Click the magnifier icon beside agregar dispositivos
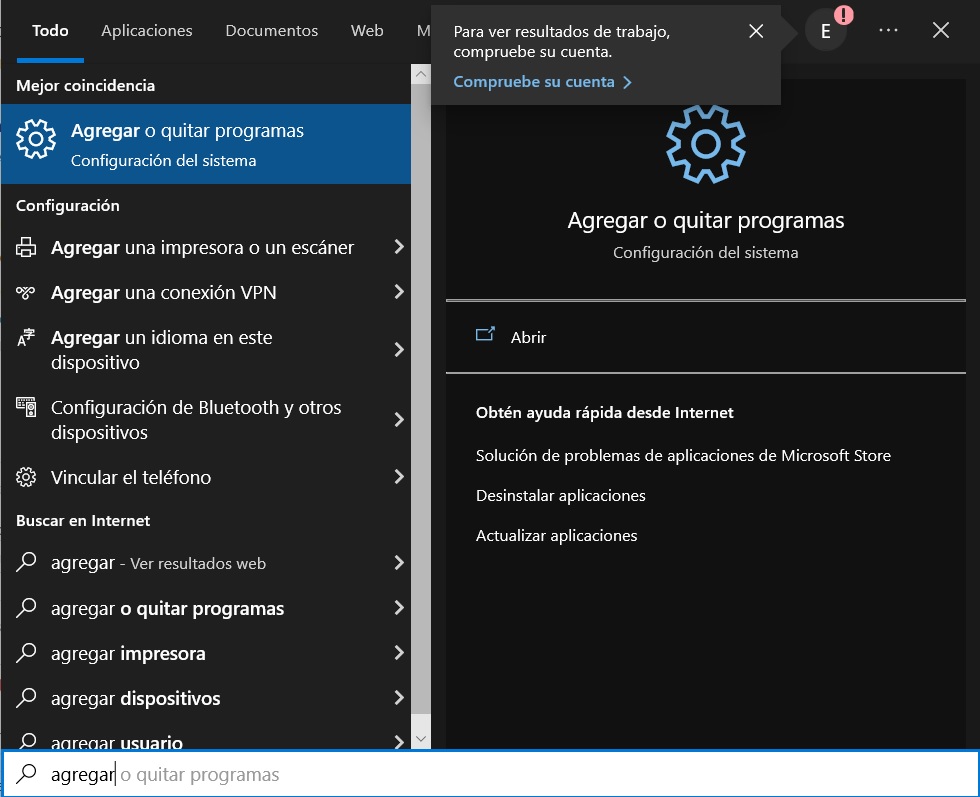Screen dimensions: 980x797 [26, 698]
